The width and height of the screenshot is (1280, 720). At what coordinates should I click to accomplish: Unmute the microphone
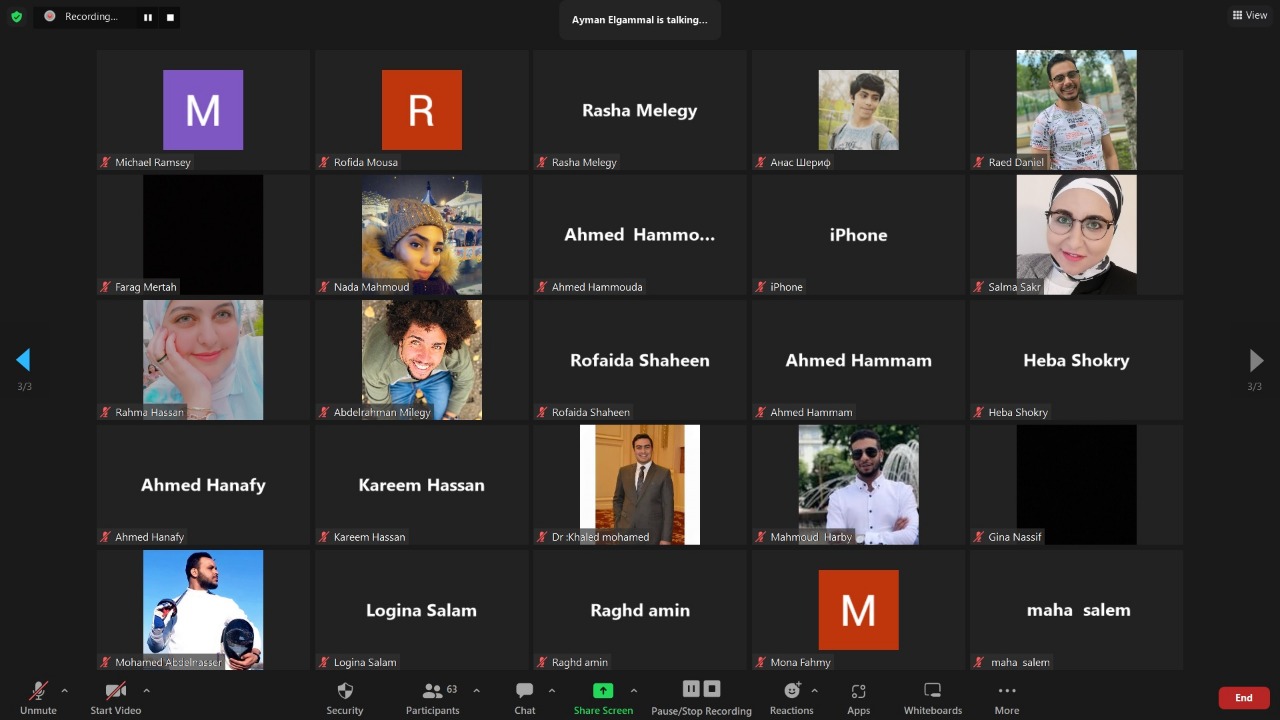(x=38, y=696)
